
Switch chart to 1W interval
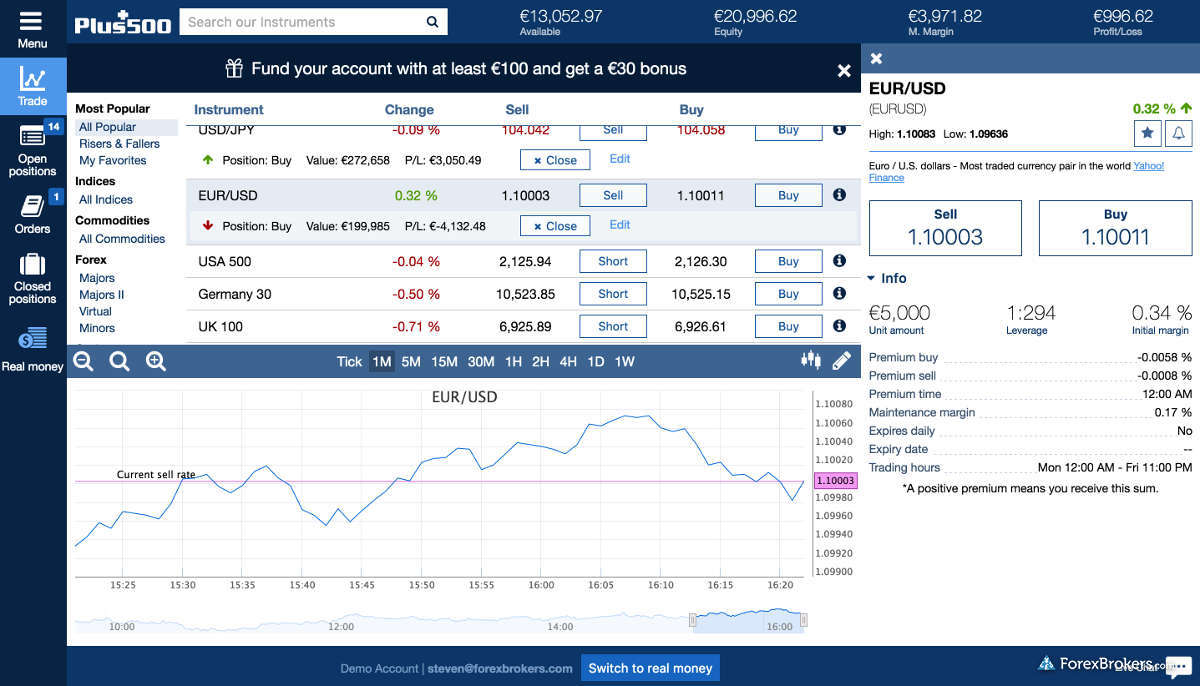[624, 362]
